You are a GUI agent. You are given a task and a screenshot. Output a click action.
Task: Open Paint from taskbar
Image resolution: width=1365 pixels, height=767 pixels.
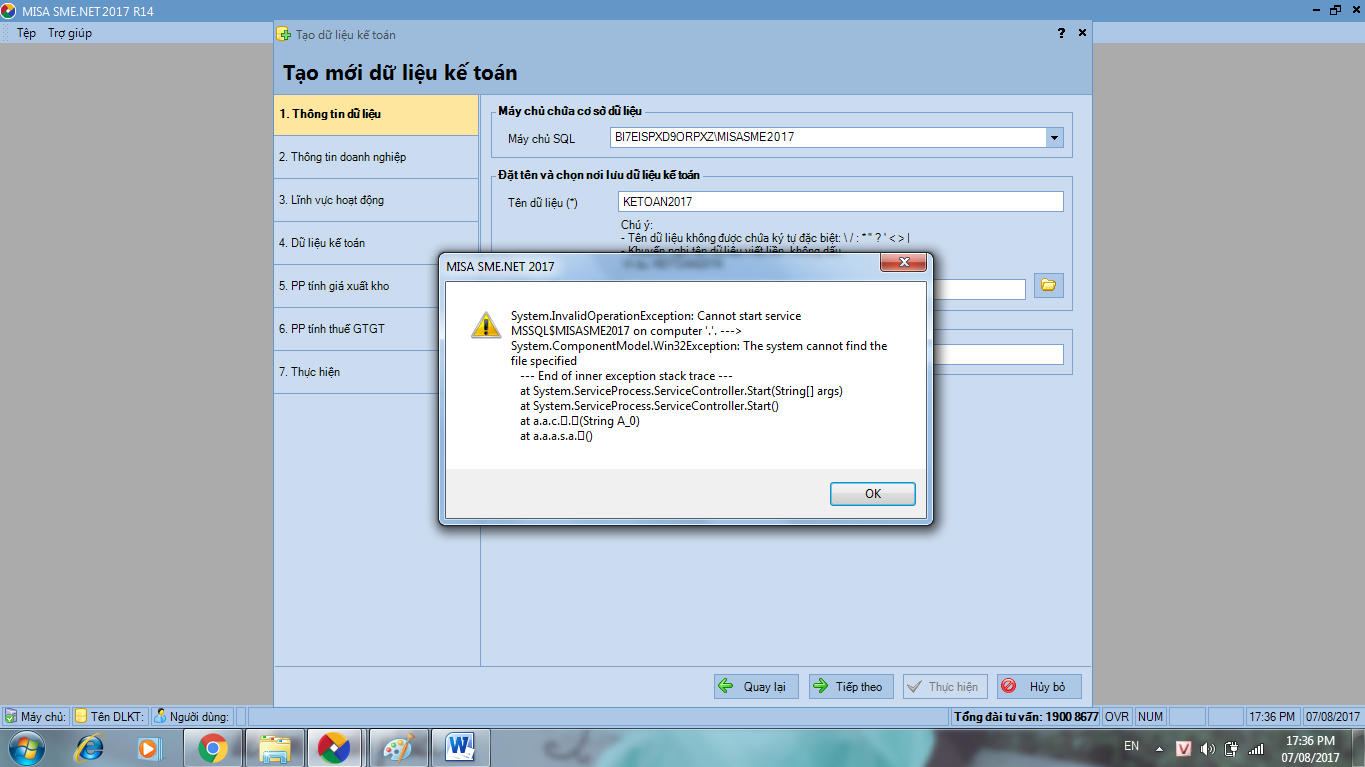click(x=398, y=748)
